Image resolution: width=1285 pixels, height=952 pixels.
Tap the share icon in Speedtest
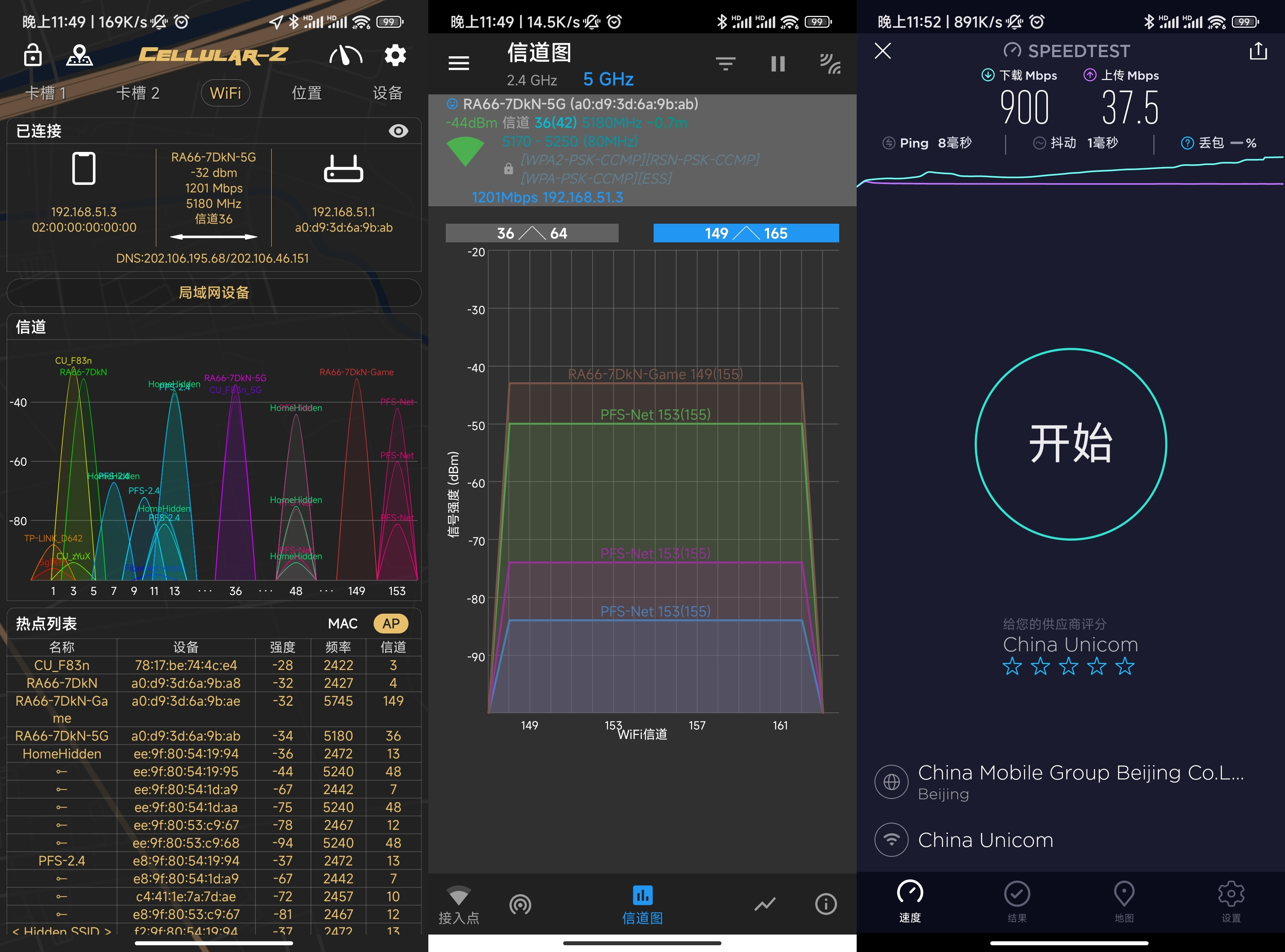(1257, 51)
